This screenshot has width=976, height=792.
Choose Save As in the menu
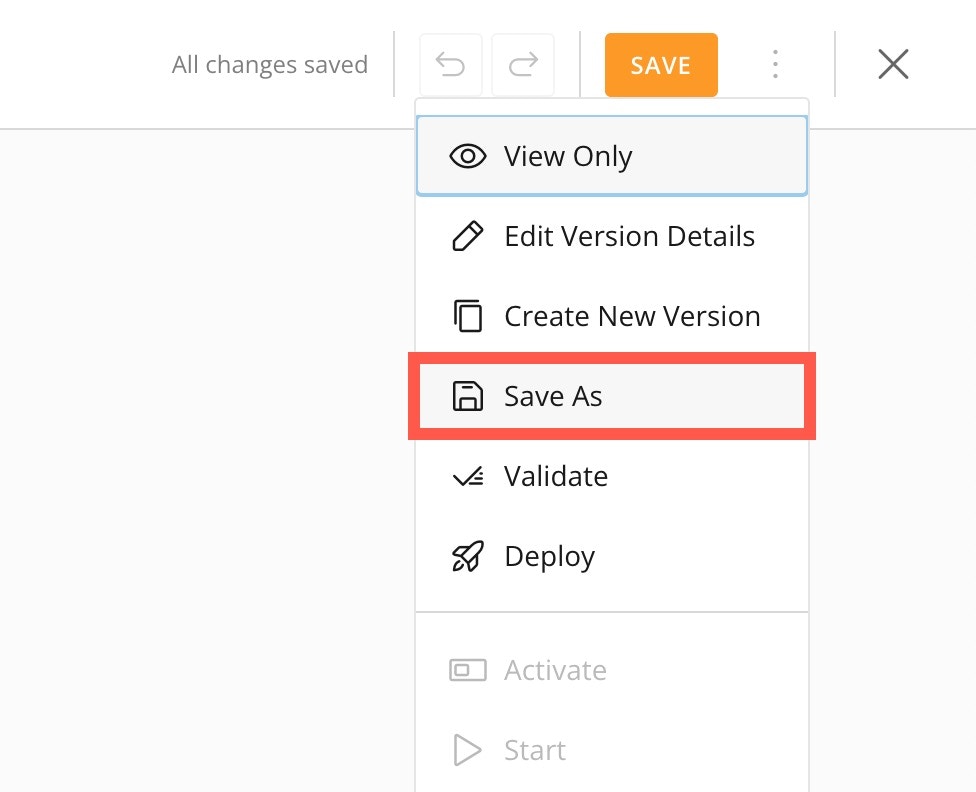pos(612,396)
